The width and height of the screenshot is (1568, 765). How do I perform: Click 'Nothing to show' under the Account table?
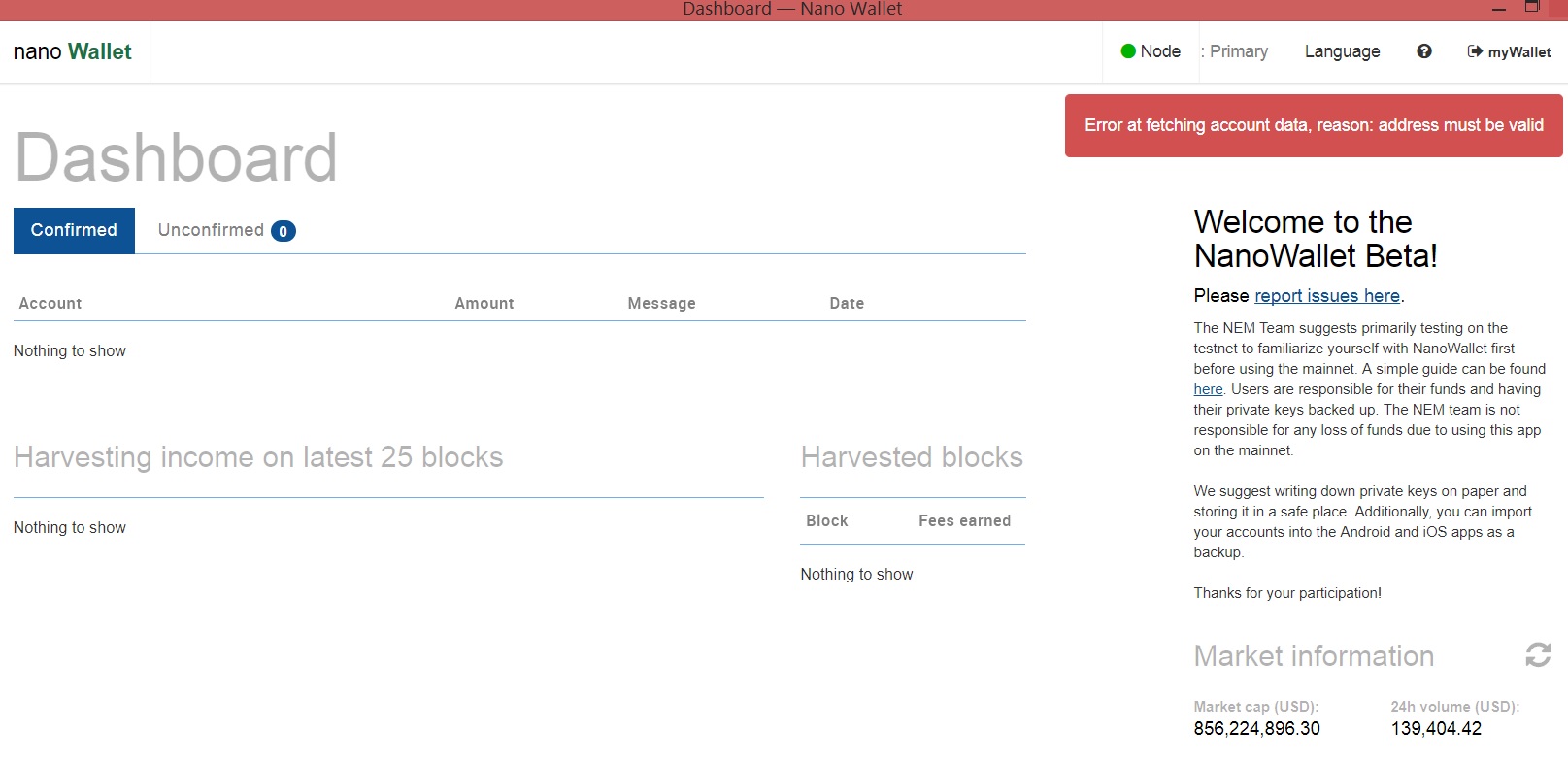pos(70,350)
